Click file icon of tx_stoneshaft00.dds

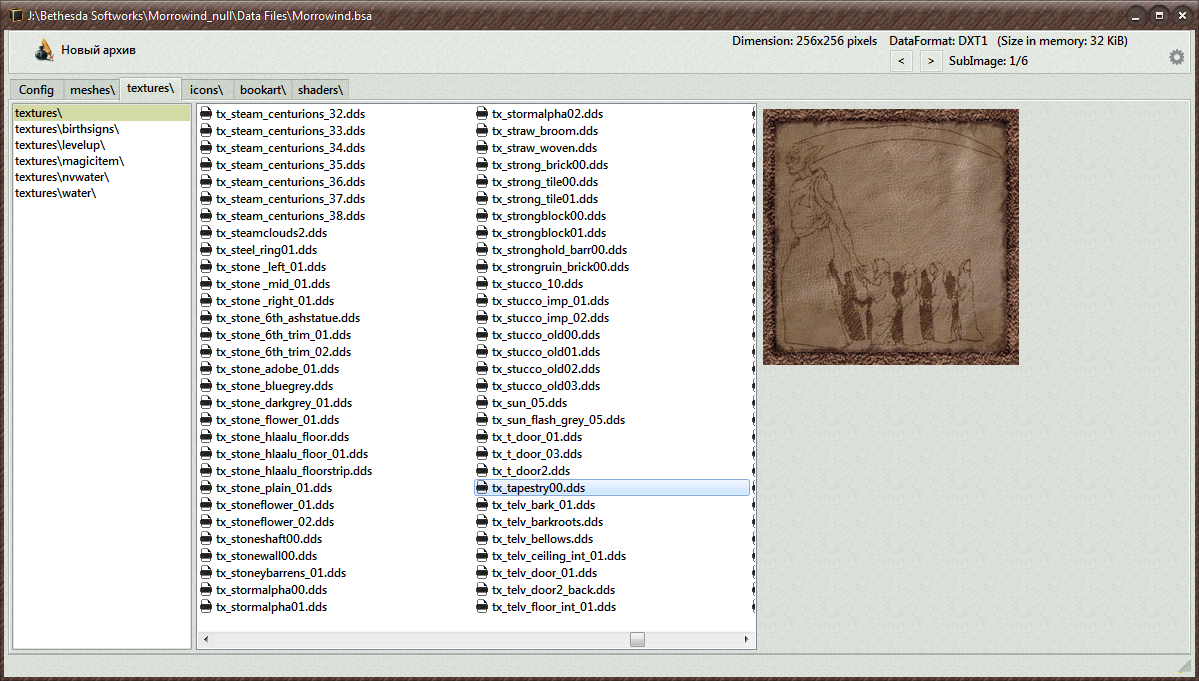(206, 539)
